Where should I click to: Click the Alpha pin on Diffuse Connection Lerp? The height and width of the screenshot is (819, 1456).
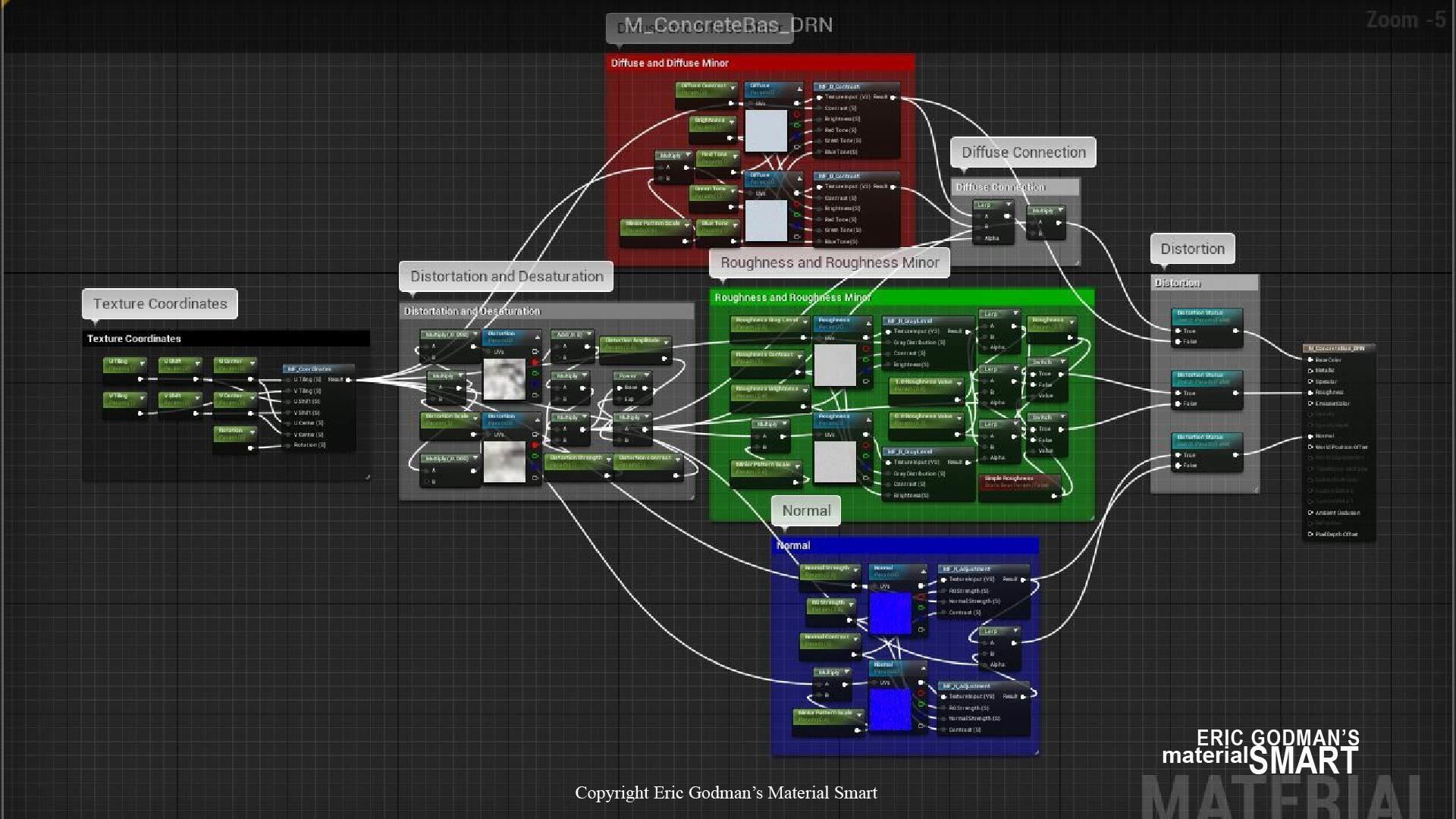[x=978, y=238]
